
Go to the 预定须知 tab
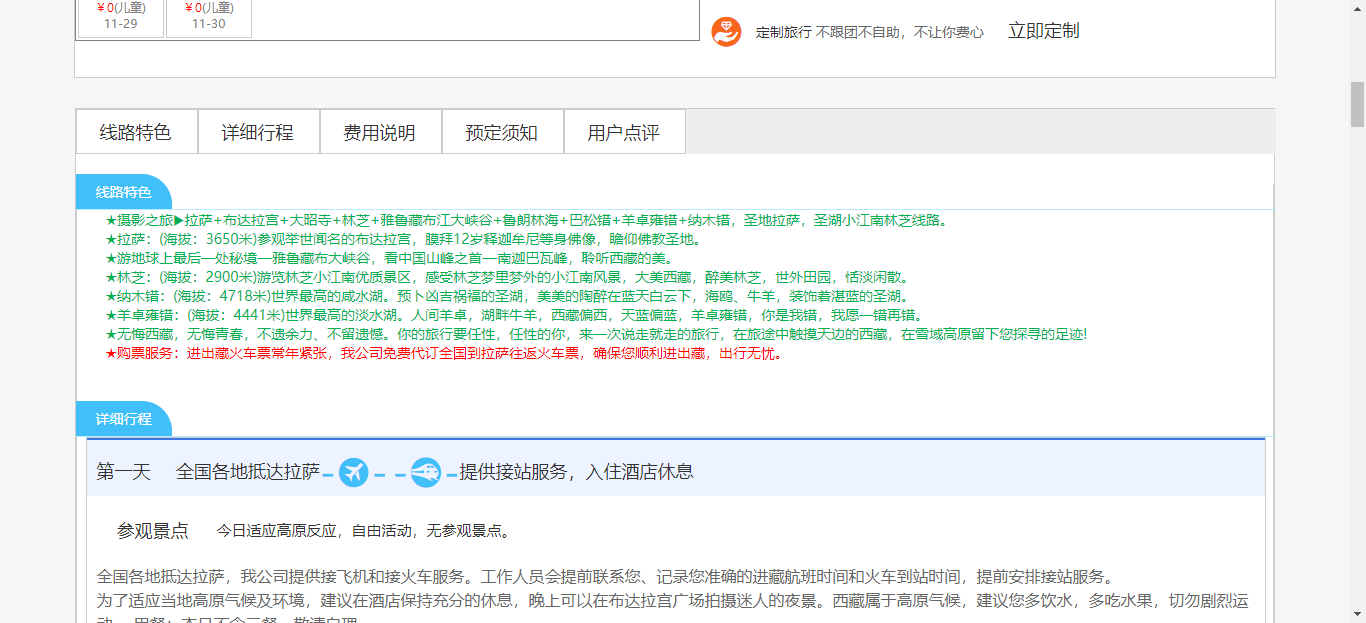[502, 133]
